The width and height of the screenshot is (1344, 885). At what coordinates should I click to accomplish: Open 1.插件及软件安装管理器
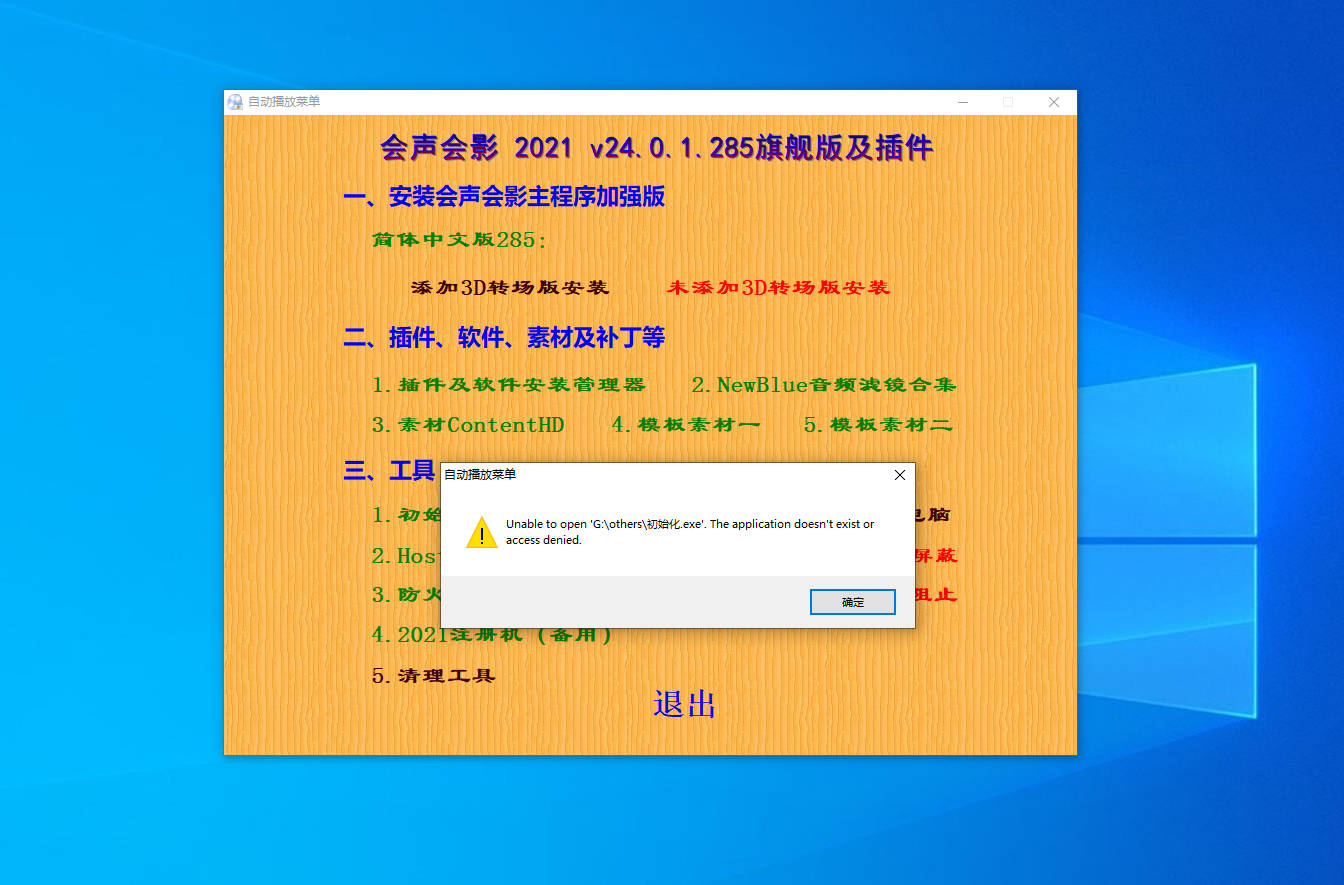pos(509,385)
